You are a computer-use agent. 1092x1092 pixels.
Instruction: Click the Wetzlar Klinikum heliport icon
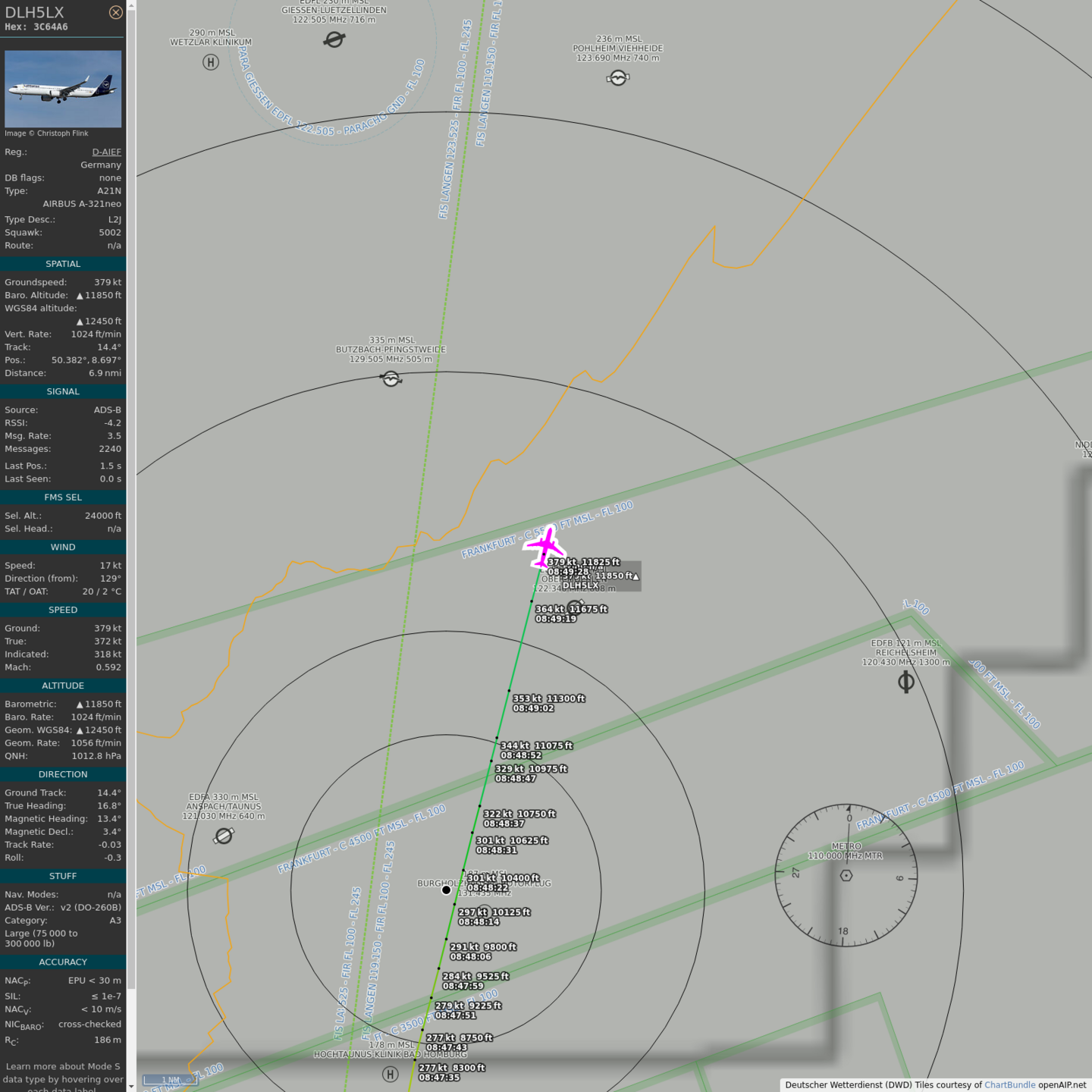tap(211, 62)
